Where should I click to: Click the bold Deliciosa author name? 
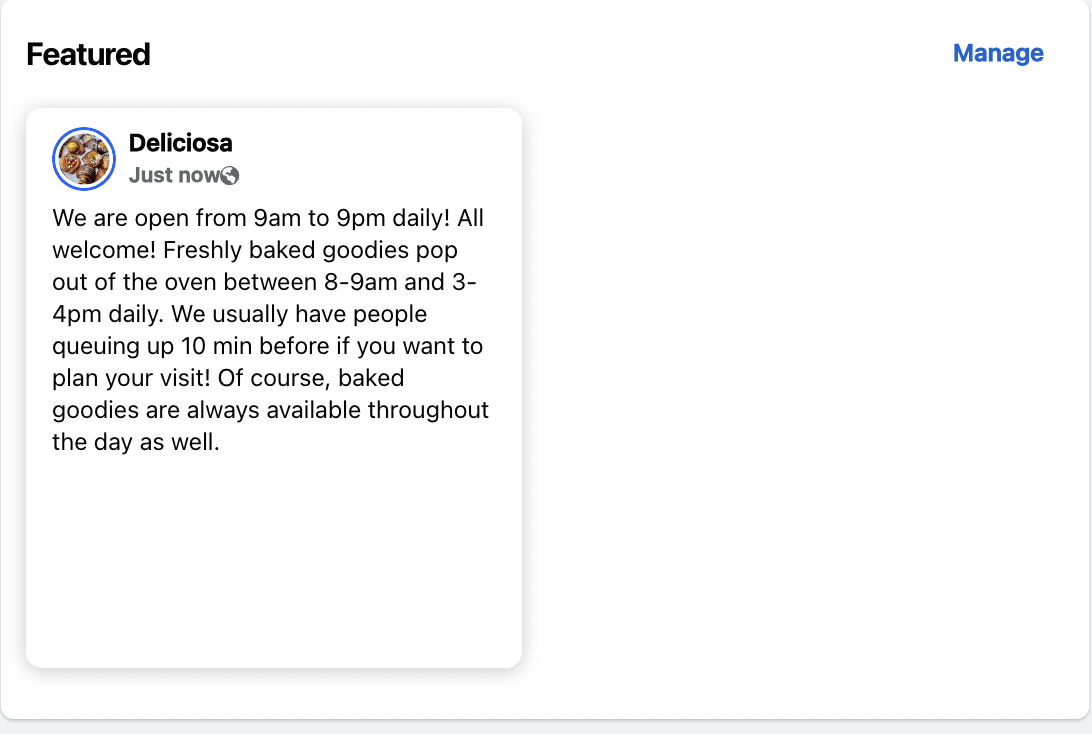point(180,142)
